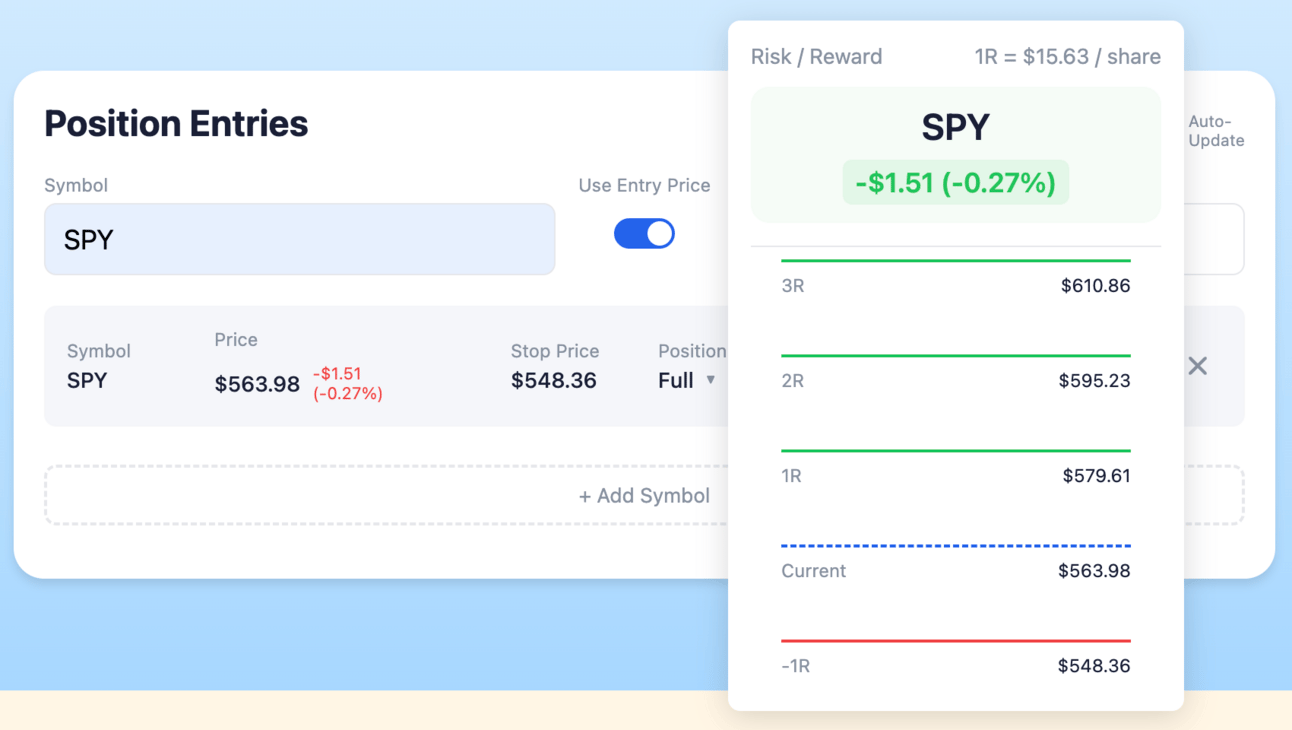The image size is (1292, 730).
Task: Select the Full position size value
Action: [676, 380]
